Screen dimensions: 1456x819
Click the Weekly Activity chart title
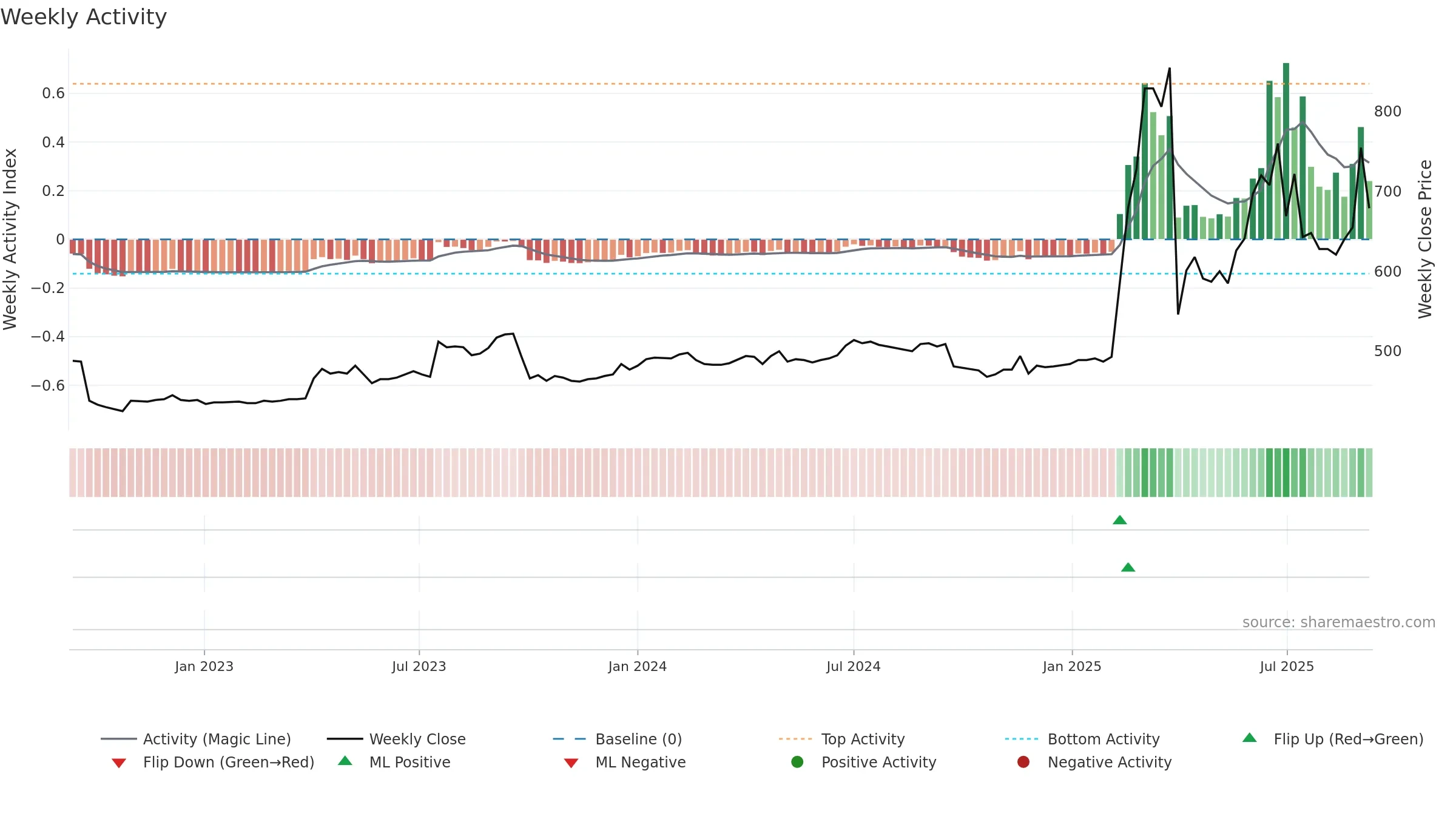click(84, 17)
